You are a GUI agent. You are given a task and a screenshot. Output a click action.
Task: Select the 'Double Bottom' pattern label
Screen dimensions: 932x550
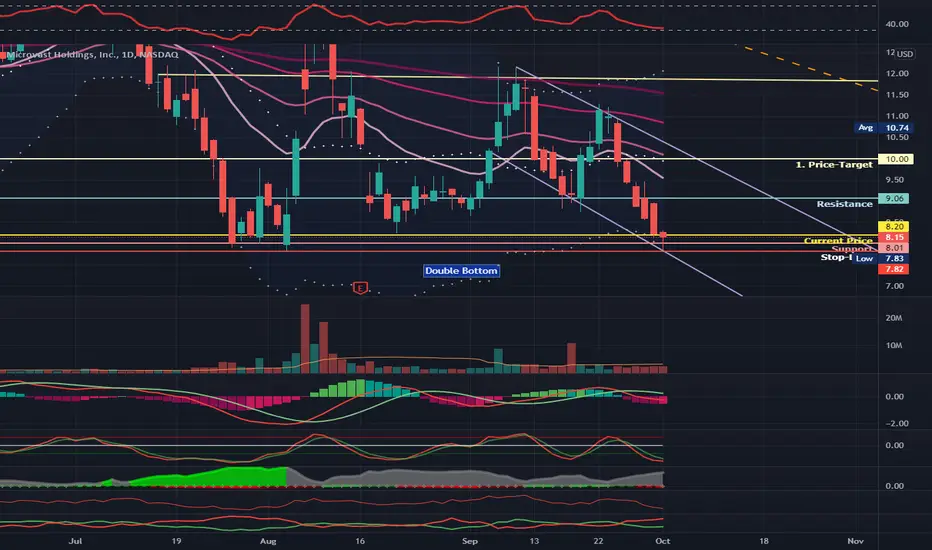(x=461, y=271)
